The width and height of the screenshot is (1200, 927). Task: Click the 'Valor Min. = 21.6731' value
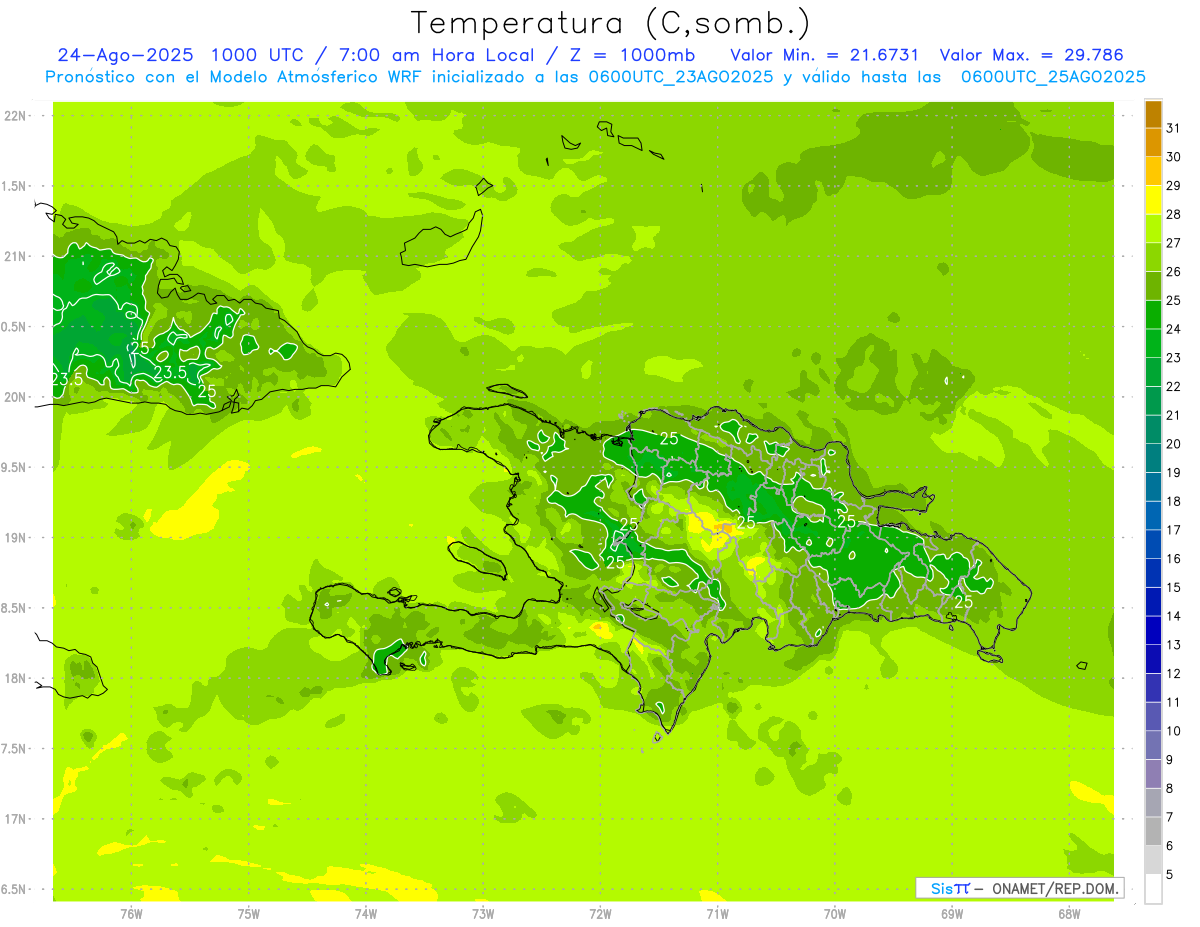pos(825,55)
